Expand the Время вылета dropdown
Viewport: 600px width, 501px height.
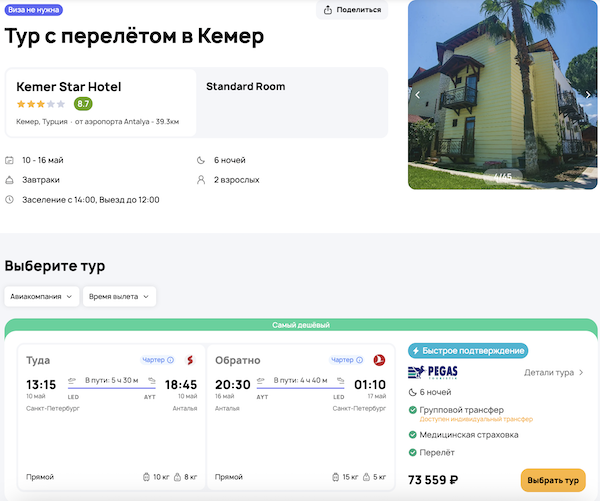120,296
